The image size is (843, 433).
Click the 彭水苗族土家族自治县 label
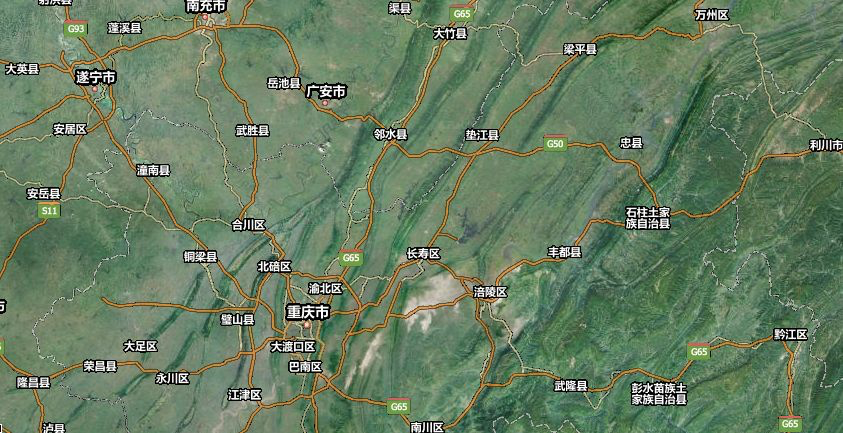(658, 393)
